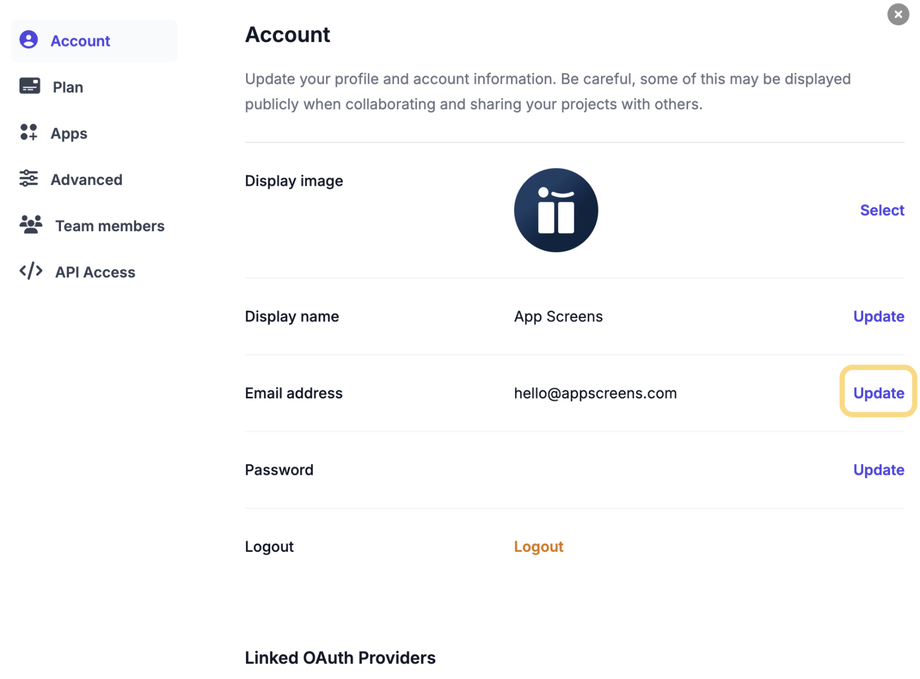
Task: Go to the Plan section label
Action: point(68,87)
